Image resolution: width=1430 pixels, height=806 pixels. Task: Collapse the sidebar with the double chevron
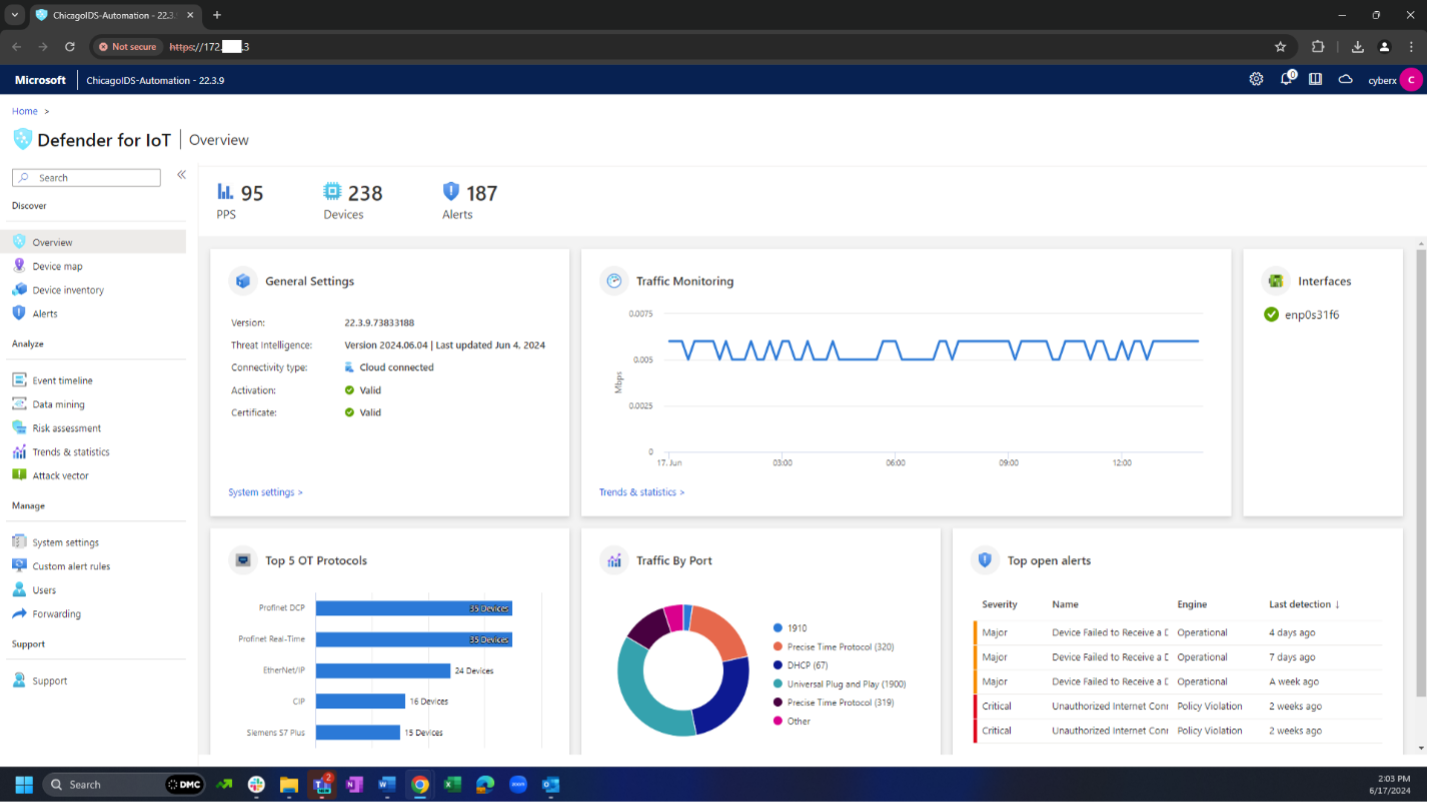click(181, 175)
